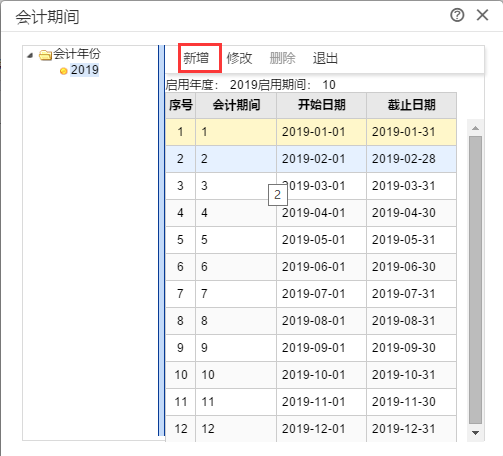
Task: Click the scrollbar up arrow
Action: click(x=476, y=128)
